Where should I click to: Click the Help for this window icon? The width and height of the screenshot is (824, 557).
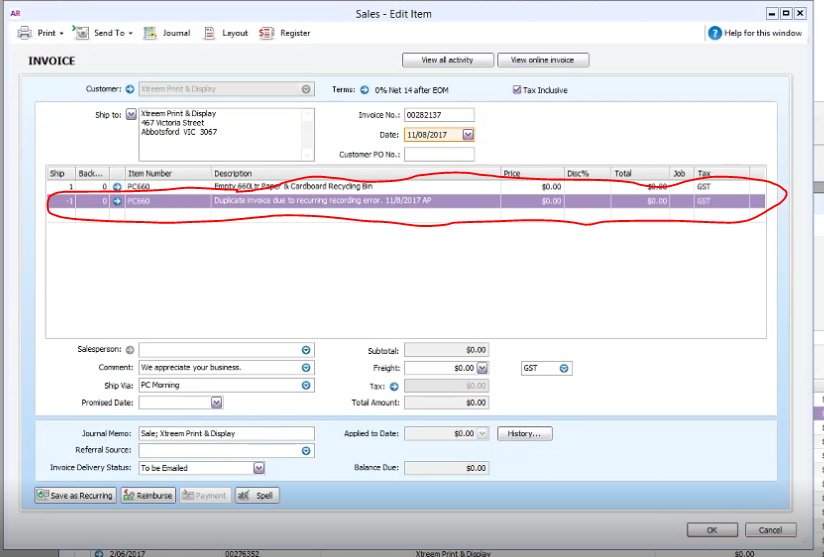[x=715, y=33]
